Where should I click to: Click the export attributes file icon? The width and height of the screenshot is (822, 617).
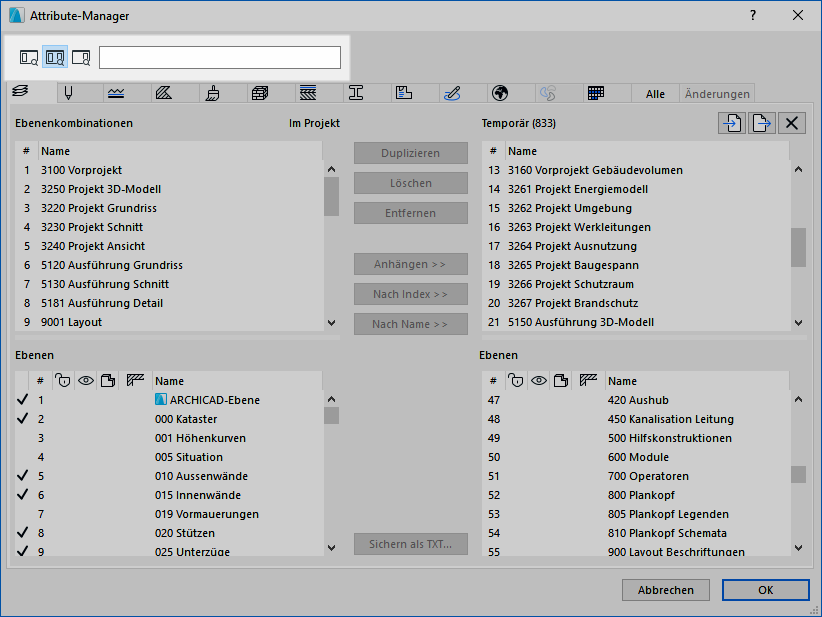[x=762, y=123]
